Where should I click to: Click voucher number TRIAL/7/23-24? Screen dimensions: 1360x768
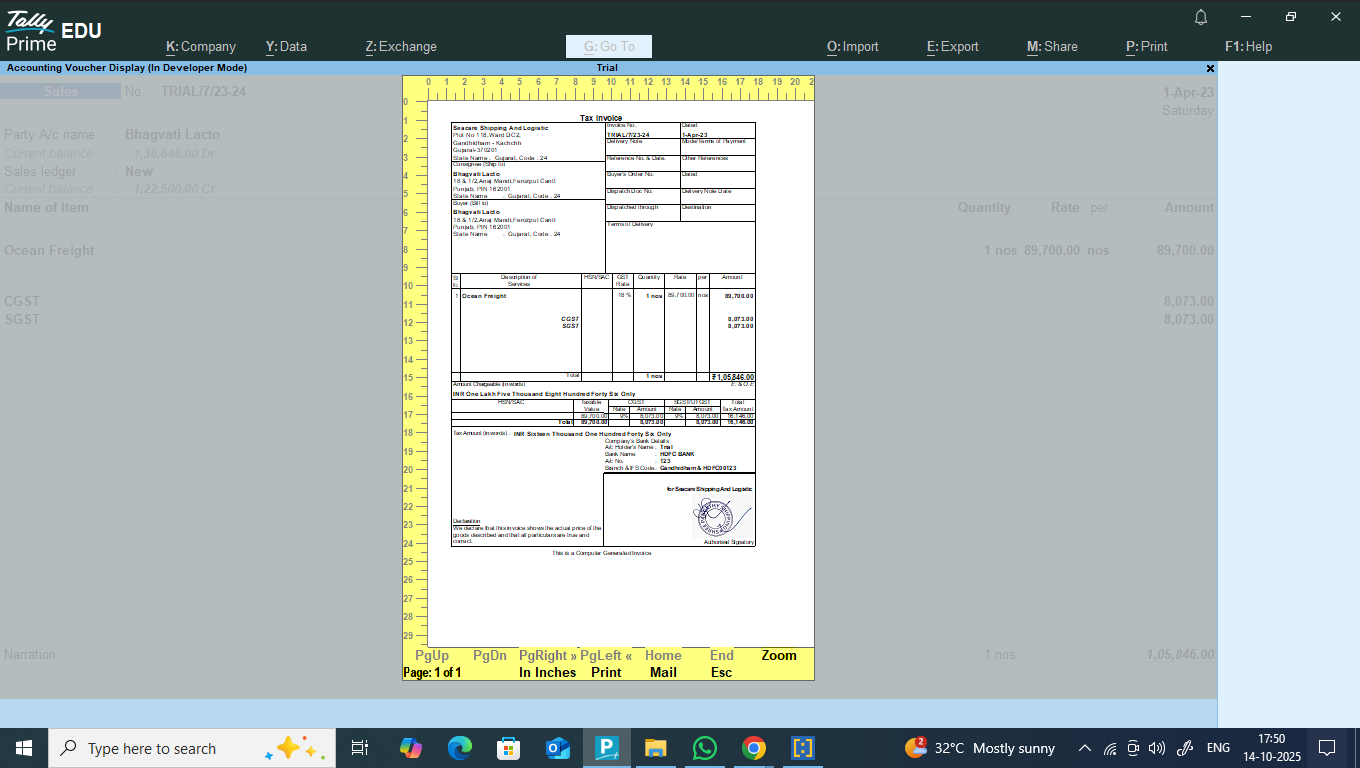tap(203, 91)
